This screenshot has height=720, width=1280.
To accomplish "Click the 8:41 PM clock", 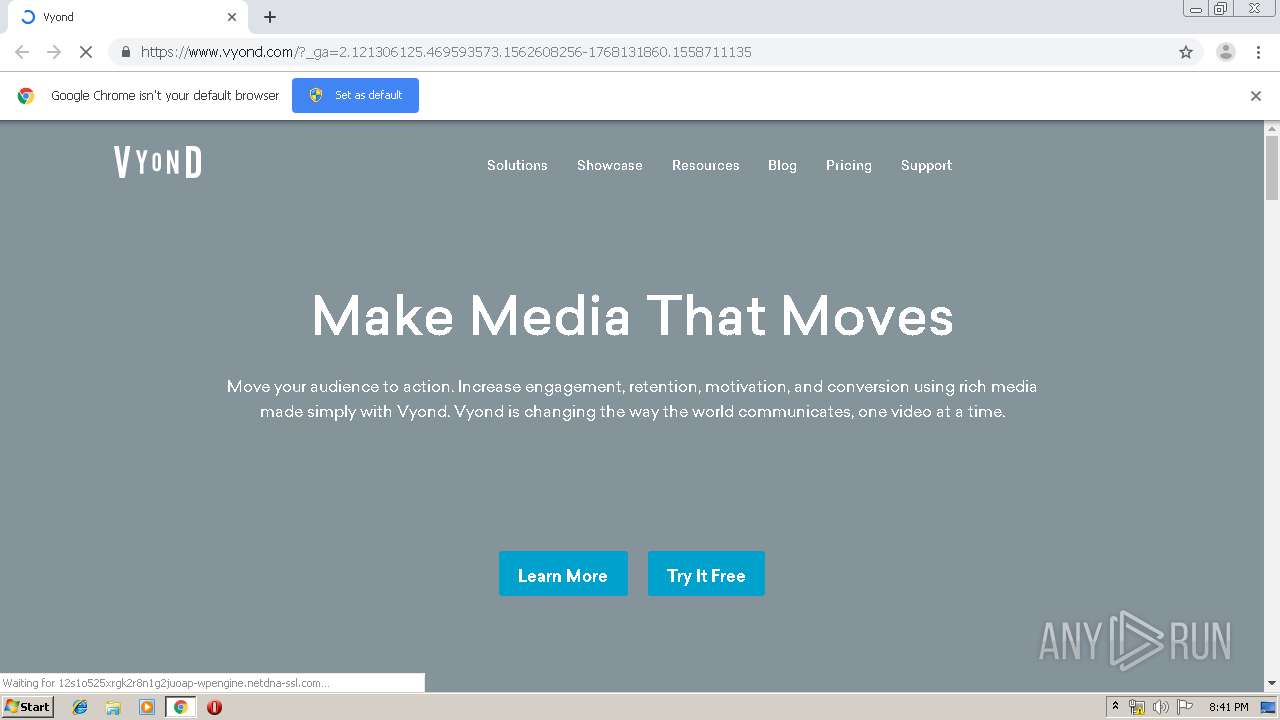I will point(1228,707).
